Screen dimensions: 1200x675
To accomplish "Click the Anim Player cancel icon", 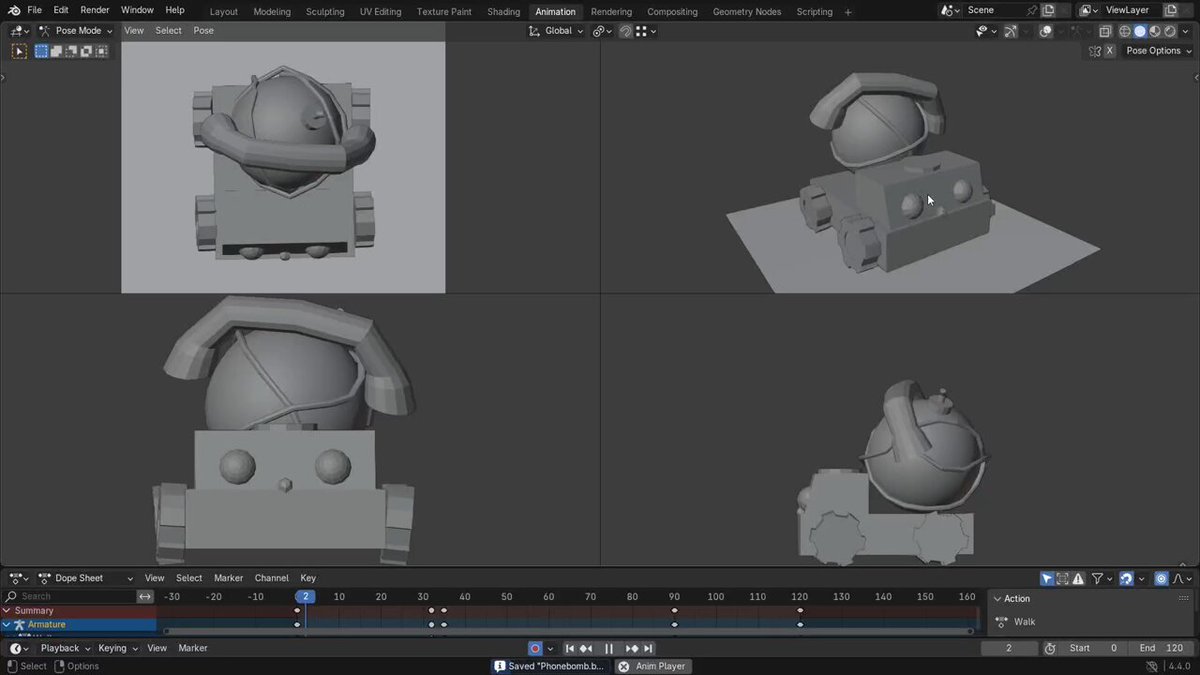I will (x=624, y=666).
